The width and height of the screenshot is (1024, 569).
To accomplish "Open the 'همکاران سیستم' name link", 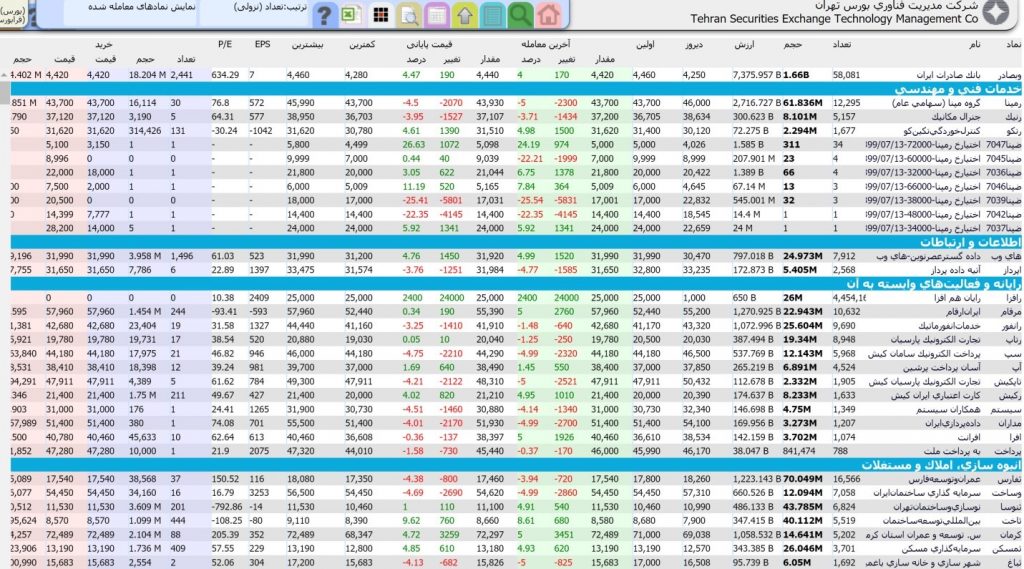I will click(x=948, y=409).
